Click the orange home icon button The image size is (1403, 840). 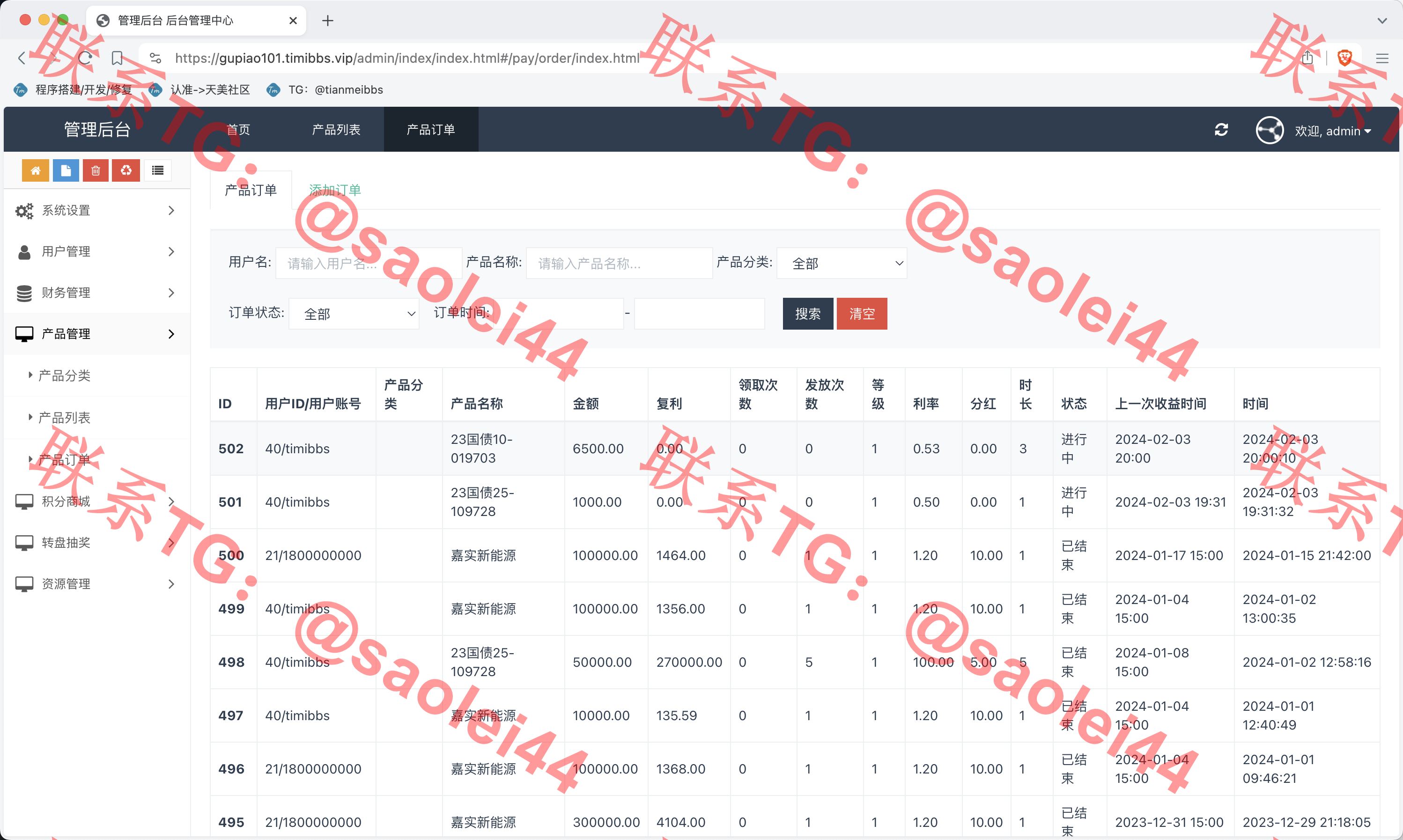[x=35, y=170]
